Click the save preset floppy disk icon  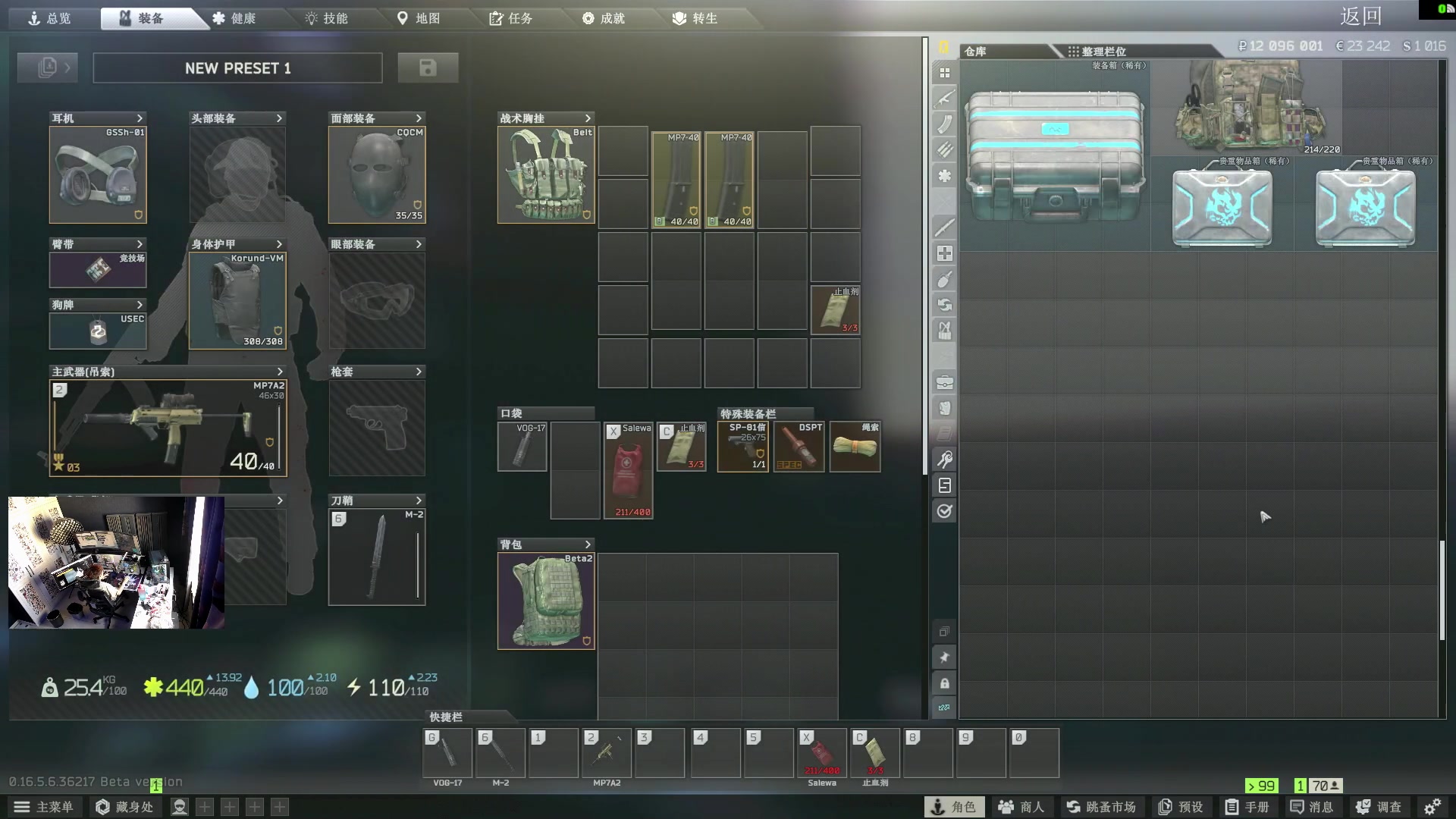(428, 67)
